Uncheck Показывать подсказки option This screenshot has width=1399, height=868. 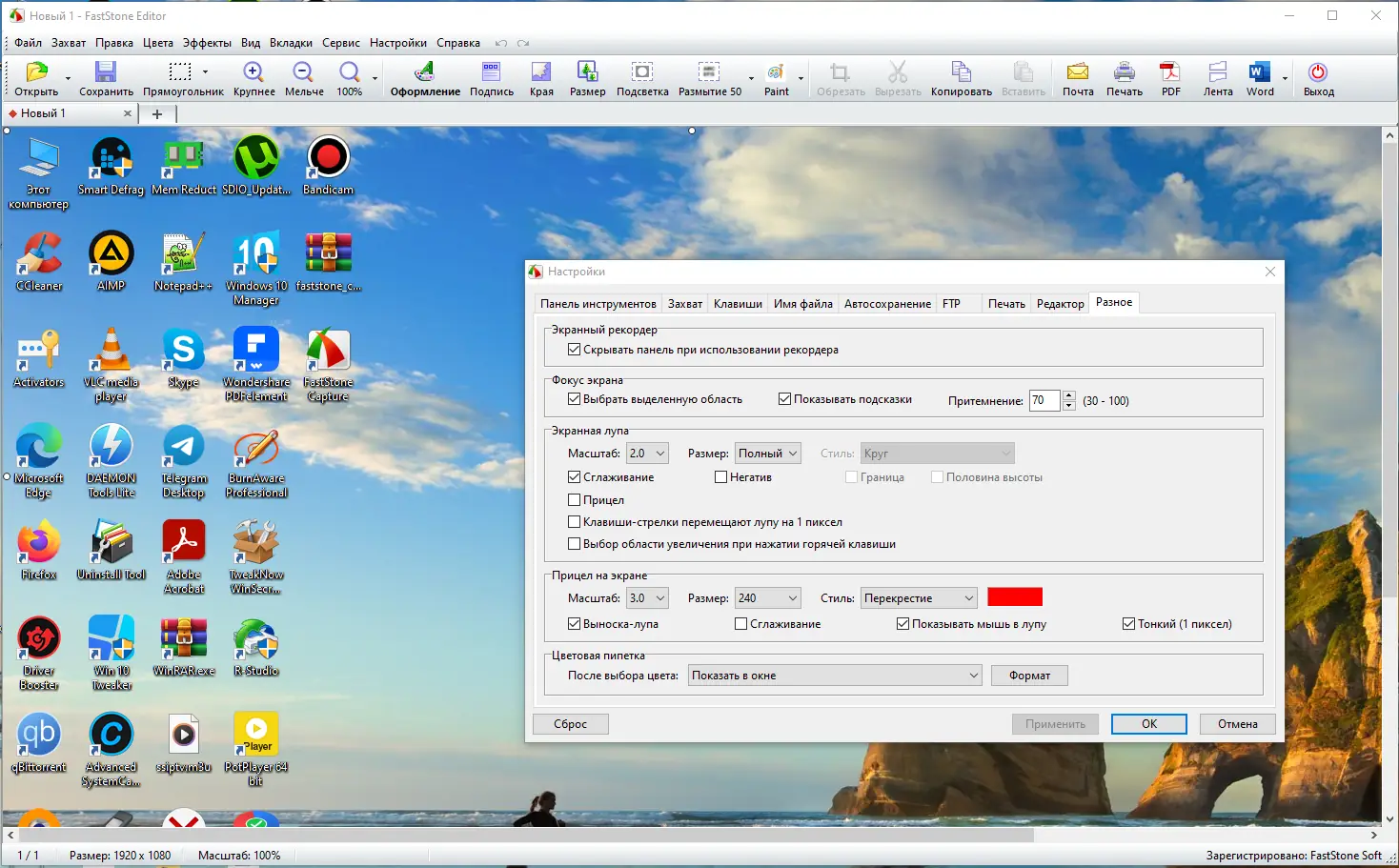784,399
